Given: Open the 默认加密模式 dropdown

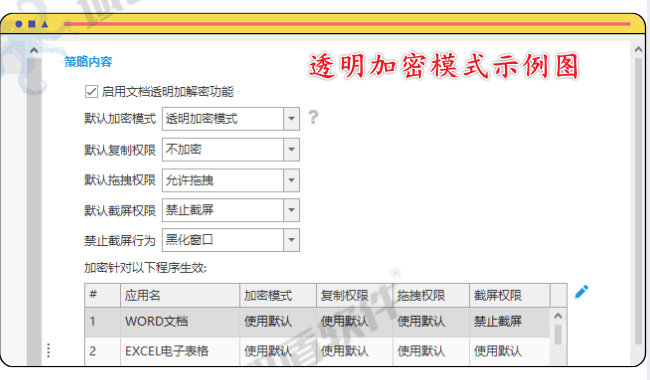Looking at the screenshot, I should pos(230,119).
